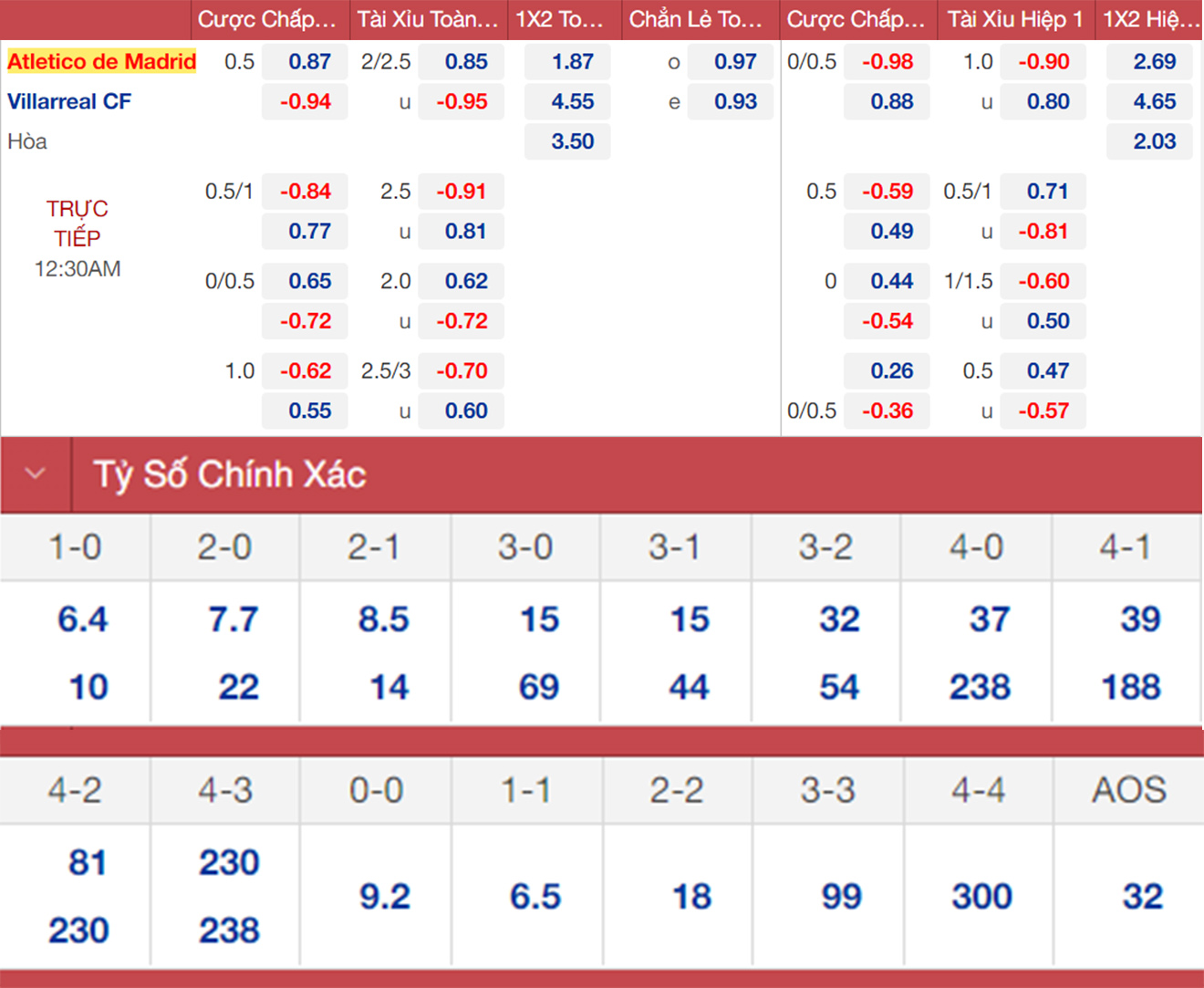Choose 4-4 draw score odds 300
Screen dimensions: 1204x988
tap(981, 897)
